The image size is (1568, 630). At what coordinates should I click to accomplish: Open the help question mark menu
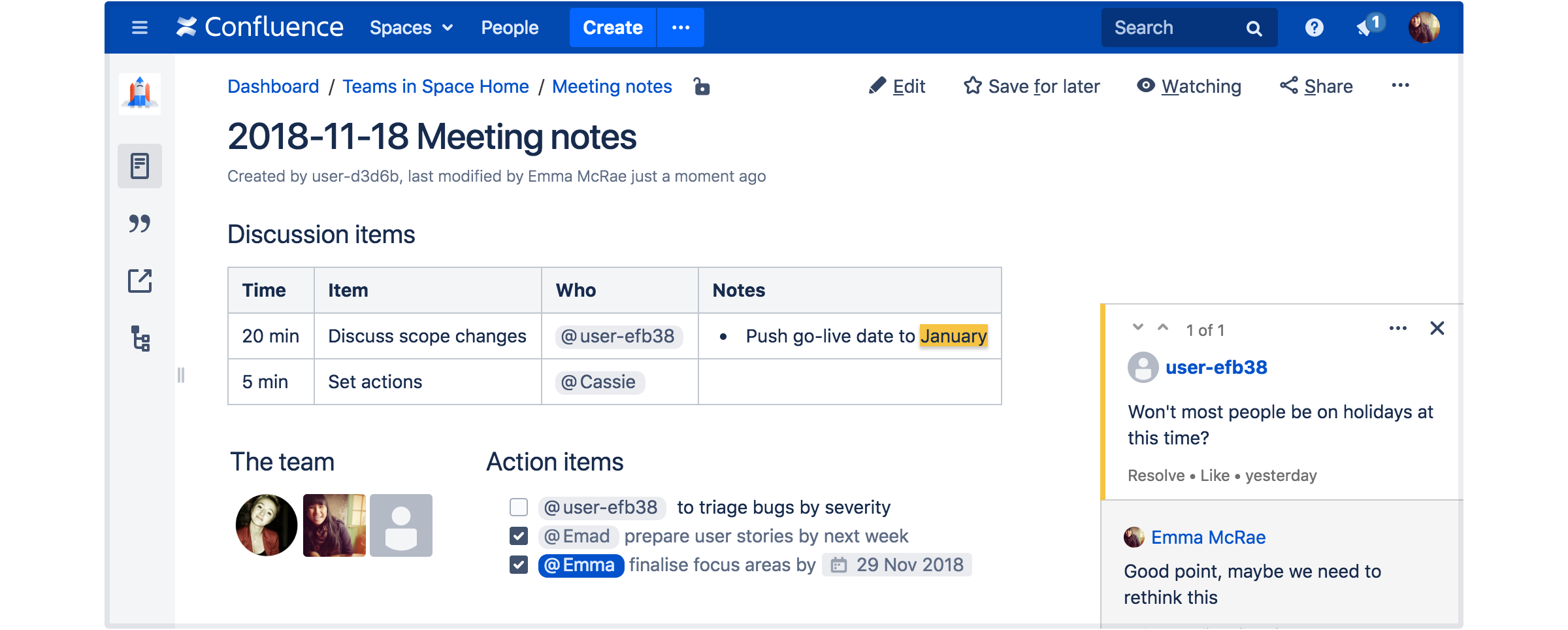[x=1314, y=27]
